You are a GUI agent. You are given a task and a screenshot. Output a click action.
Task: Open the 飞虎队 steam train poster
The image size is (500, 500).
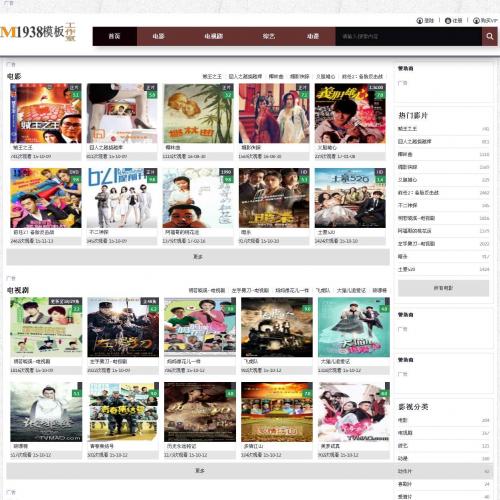point(277,327)
